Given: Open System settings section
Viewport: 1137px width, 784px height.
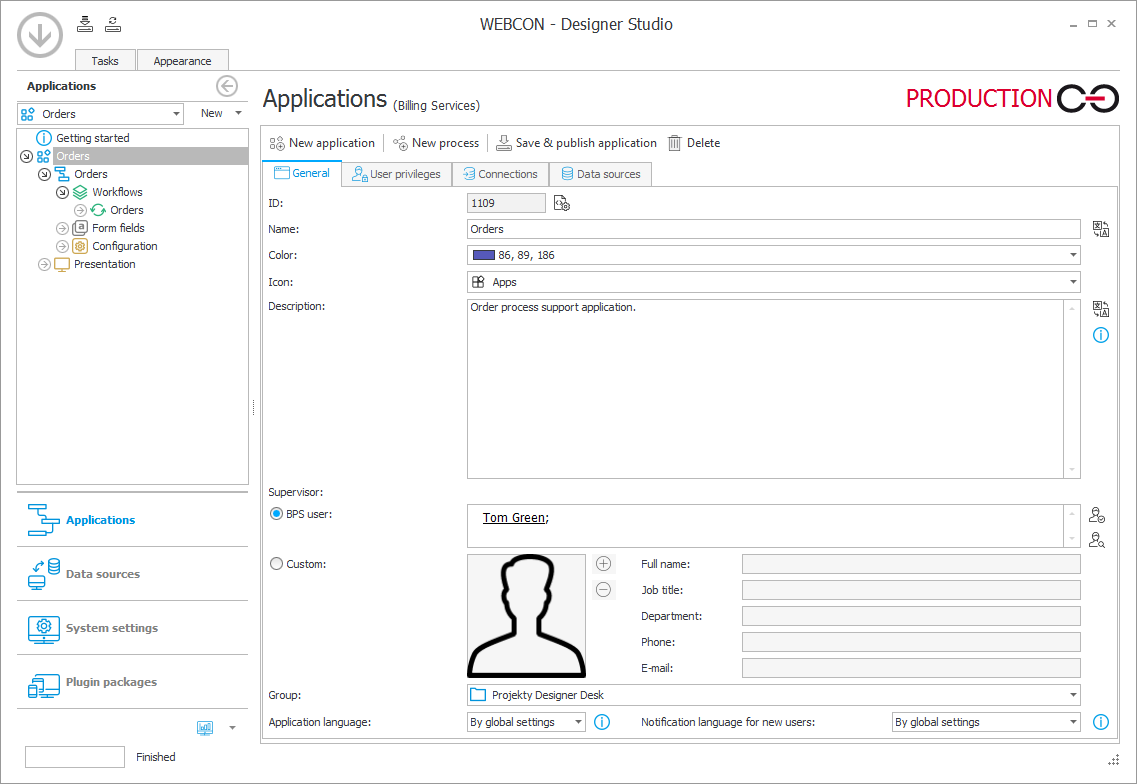Looking at the screenshot, I should (132, 628).
